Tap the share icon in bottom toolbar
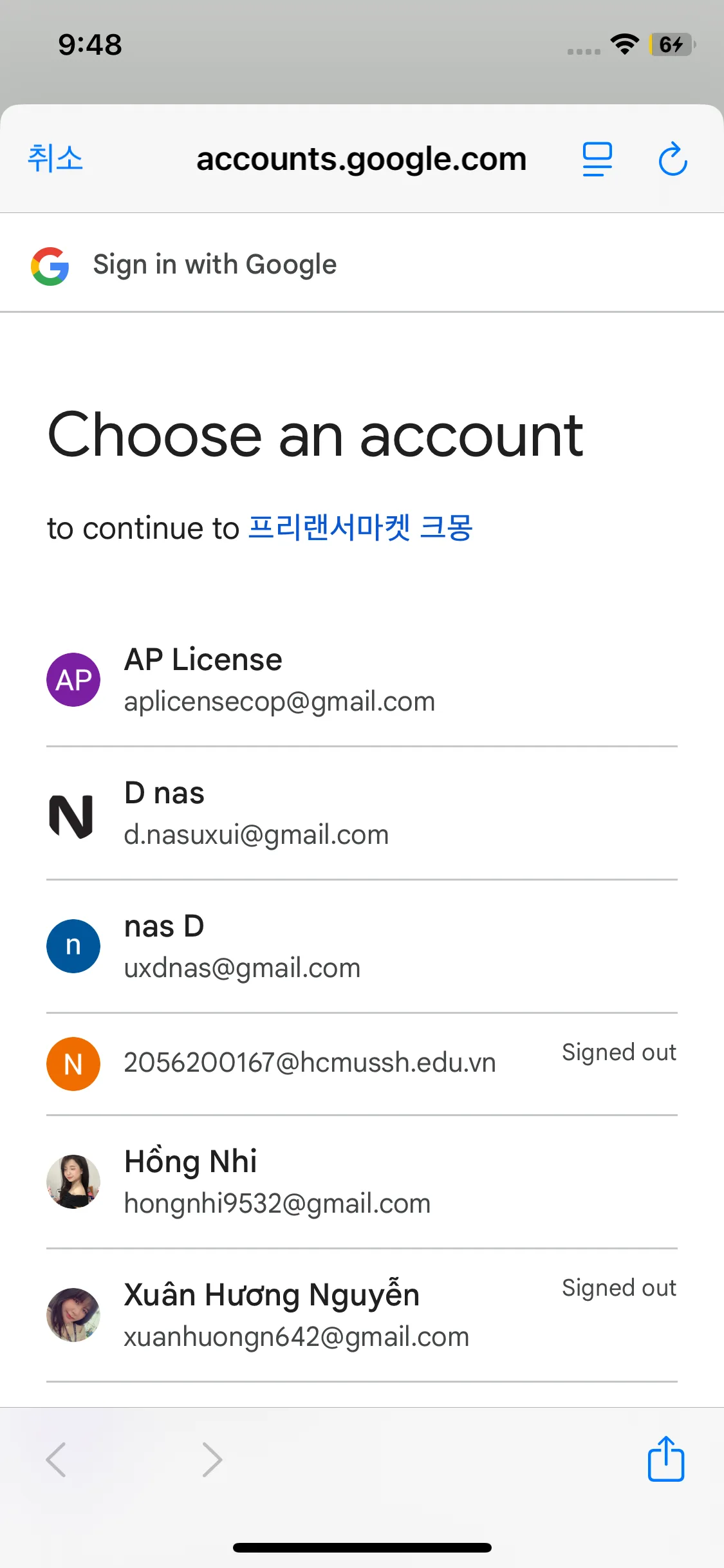Screen dimensions: 724x1568 [x=665, y=1459]
